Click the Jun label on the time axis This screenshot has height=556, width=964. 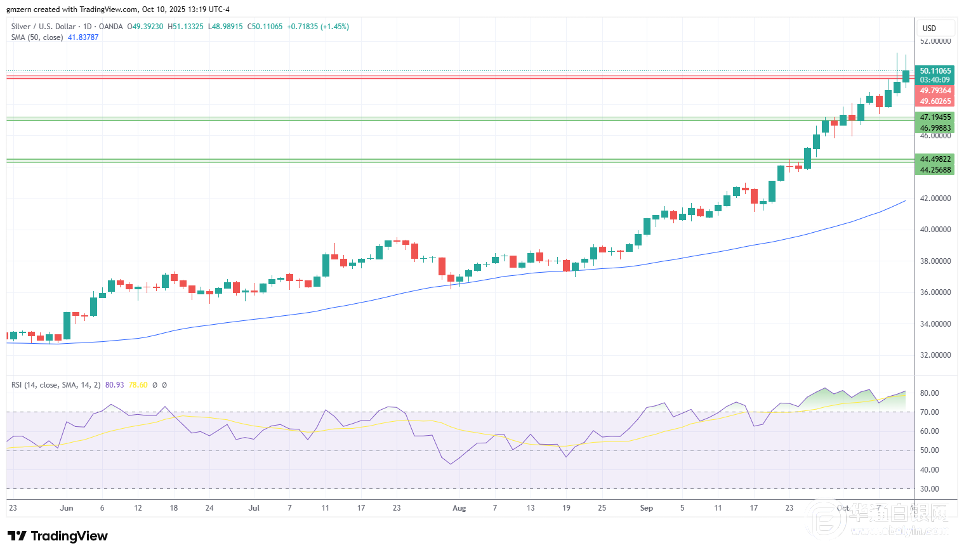coord(67,508)
